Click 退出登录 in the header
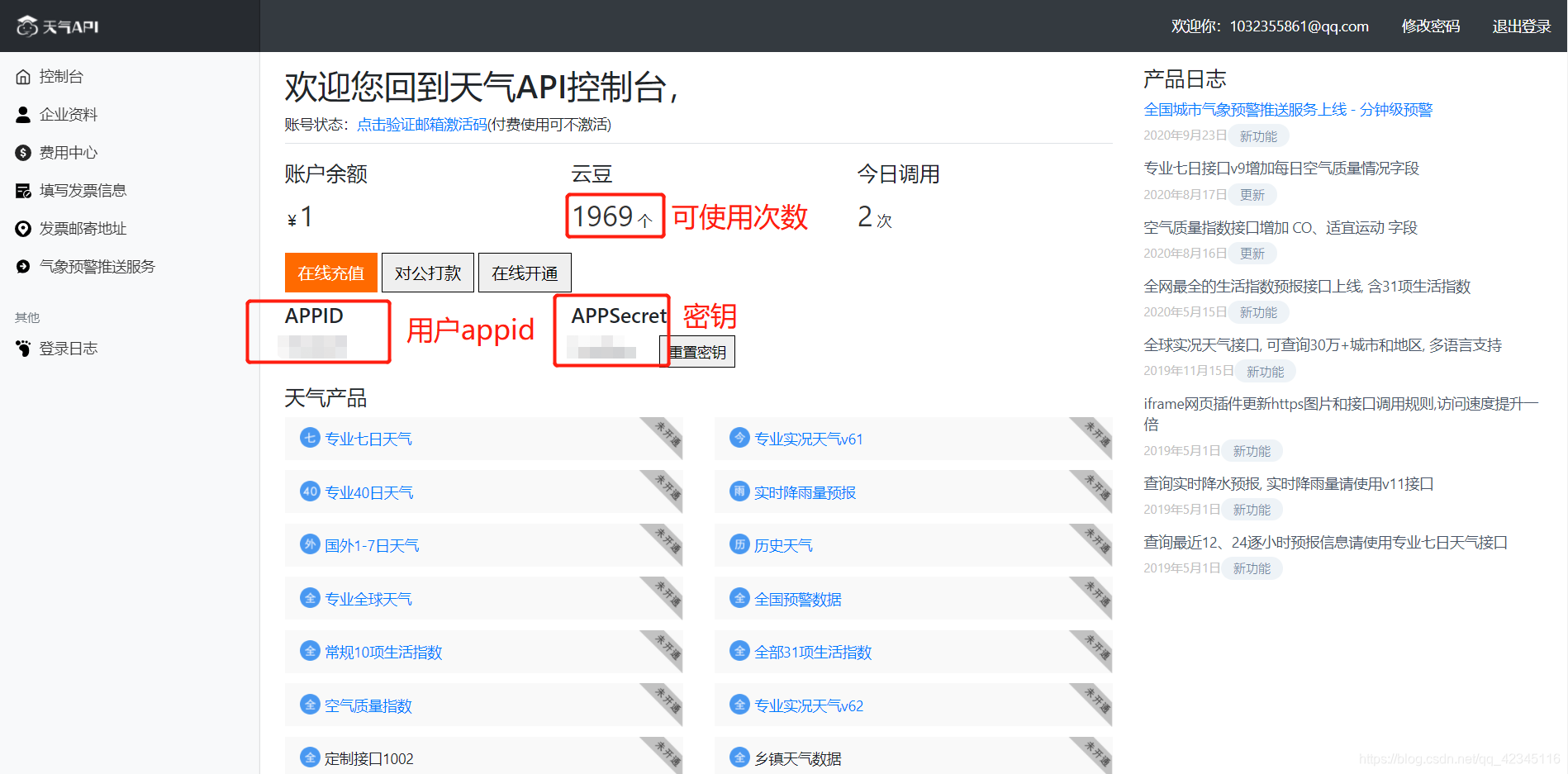Image resolution: width=1568 pixels, height=774 pixels. coord(1522,26)
